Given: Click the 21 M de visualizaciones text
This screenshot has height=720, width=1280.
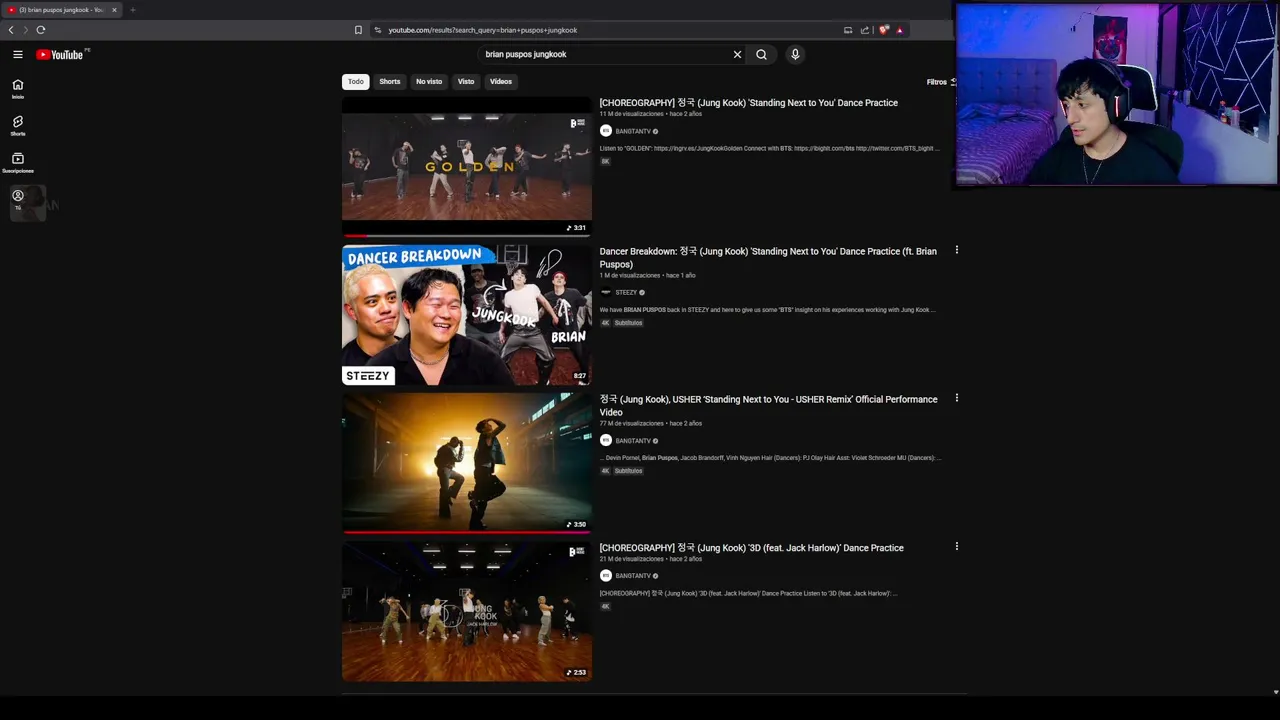Looking at the screenshot, I should coord(631,559).
